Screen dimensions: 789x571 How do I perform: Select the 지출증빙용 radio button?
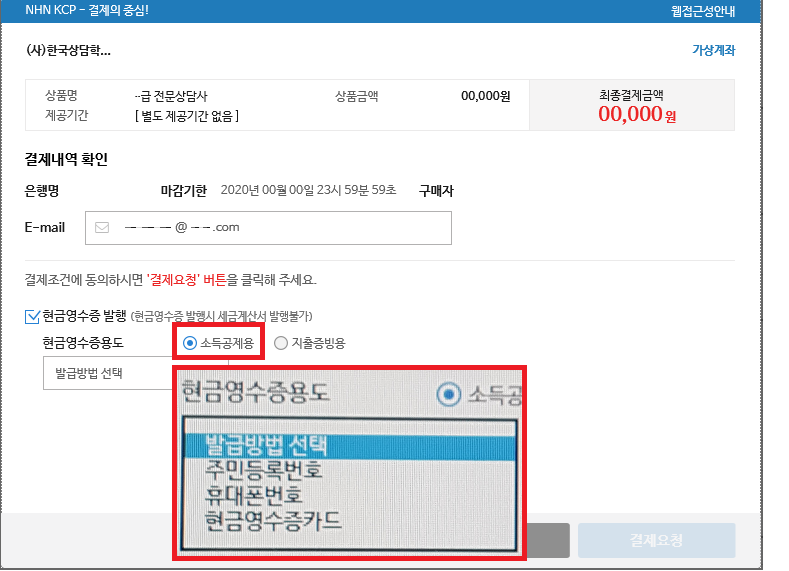coord(281,344)
